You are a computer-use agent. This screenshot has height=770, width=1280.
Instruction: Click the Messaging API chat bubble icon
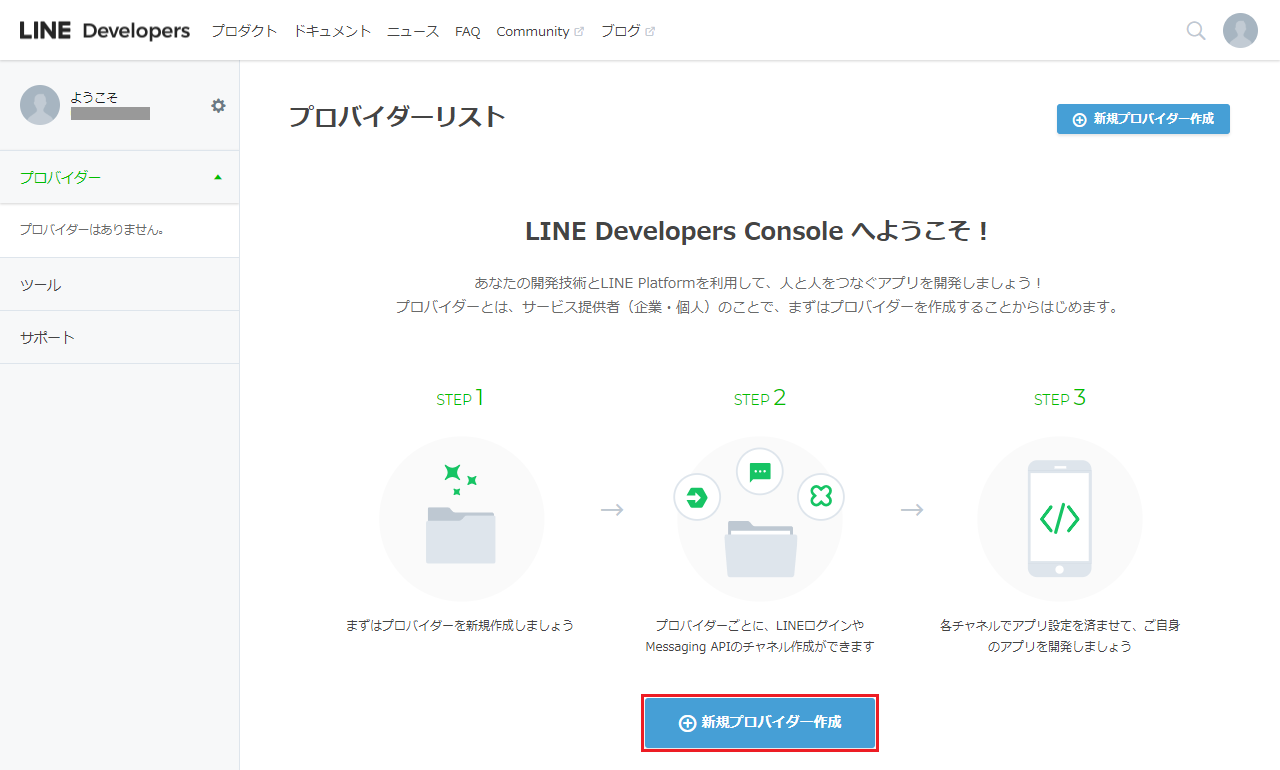tap(760, 472)
